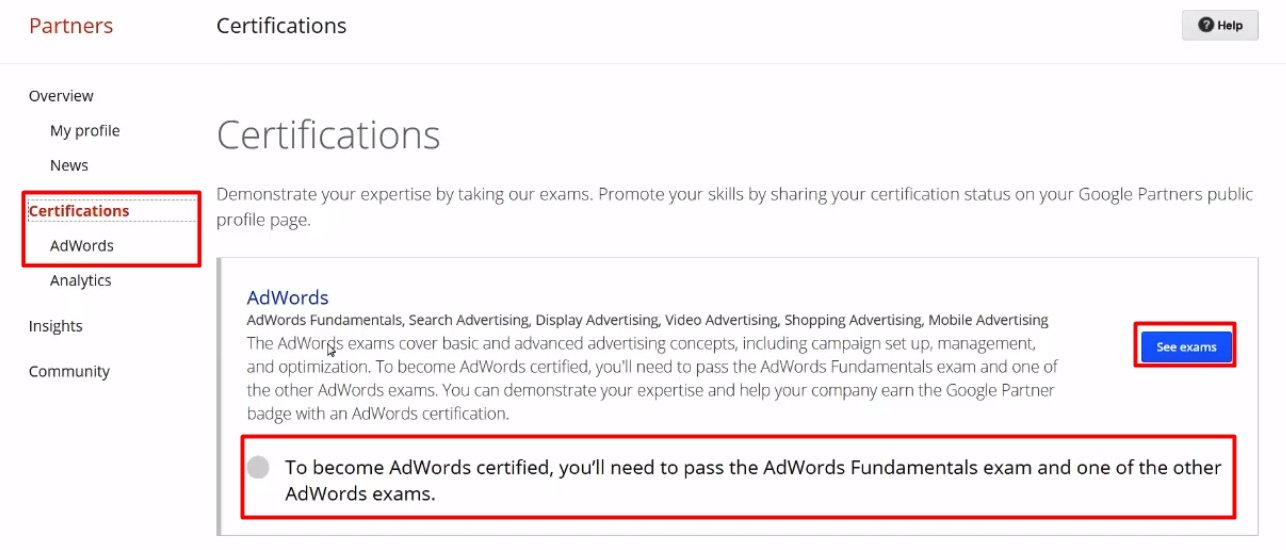
Task: Click the Certifications title in the top header
Action: coord(281,26)
